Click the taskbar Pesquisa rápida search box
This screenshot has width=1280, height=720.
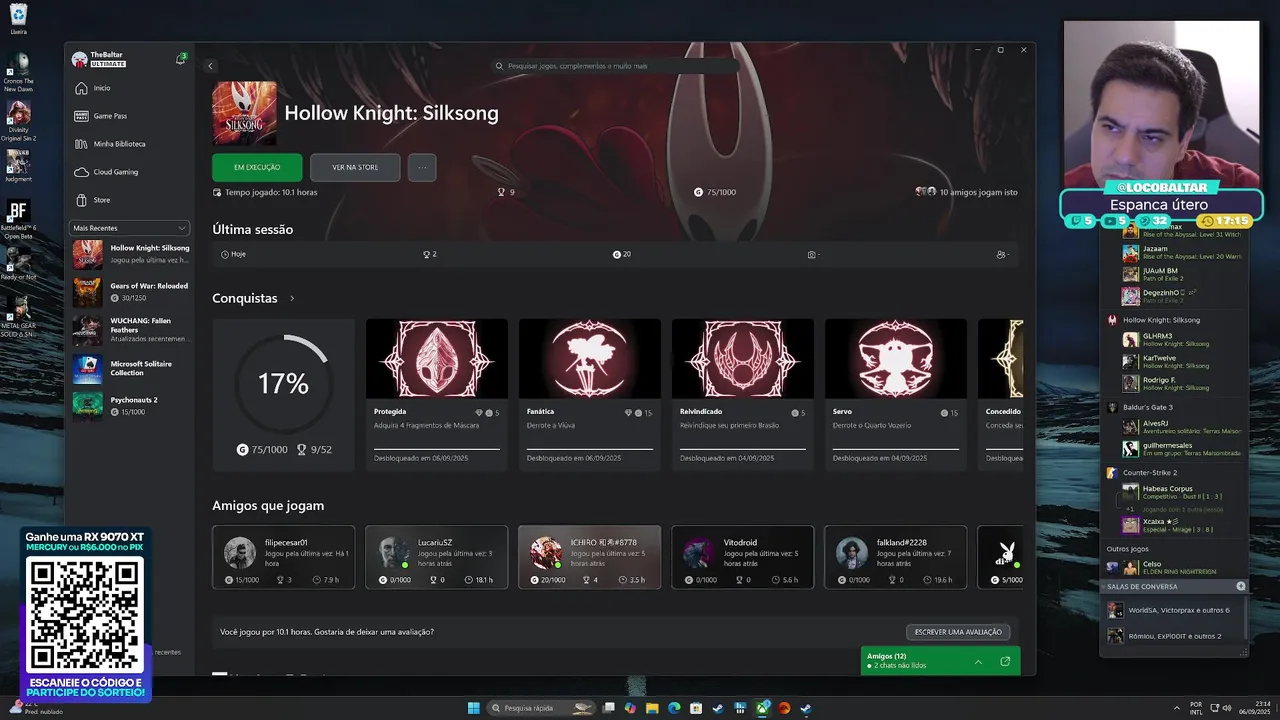click(x=542, y=708)
